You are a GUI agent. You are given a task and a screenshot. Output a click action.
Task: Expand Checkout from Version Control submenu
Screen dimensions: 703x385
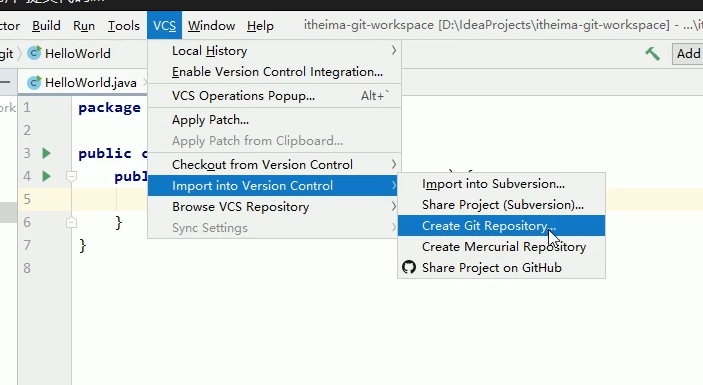(x=274, y=164)
